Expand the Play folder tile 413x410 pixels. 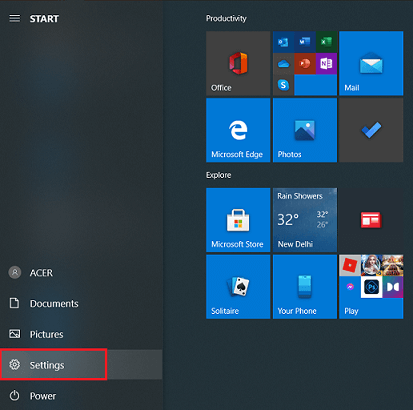(x=371, y=287)
